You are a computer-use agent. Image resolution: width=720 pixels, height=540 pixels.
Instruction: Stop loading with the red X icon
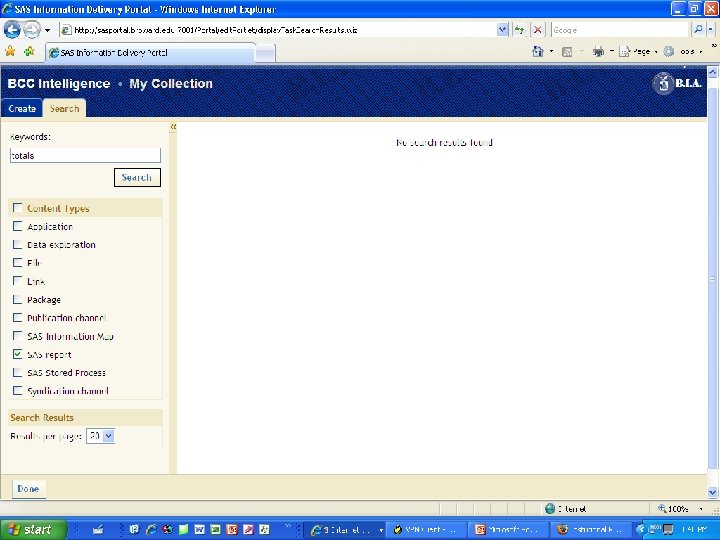point(537,30)
